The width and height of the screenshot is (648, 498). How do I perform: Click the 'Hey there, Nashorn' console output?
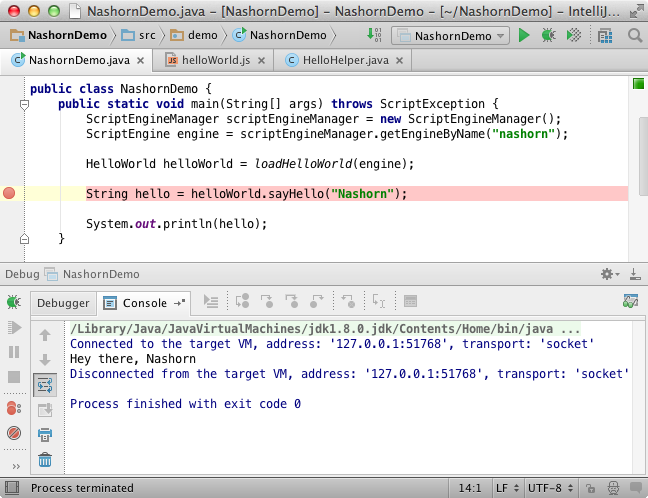click(x=133, y=359)
